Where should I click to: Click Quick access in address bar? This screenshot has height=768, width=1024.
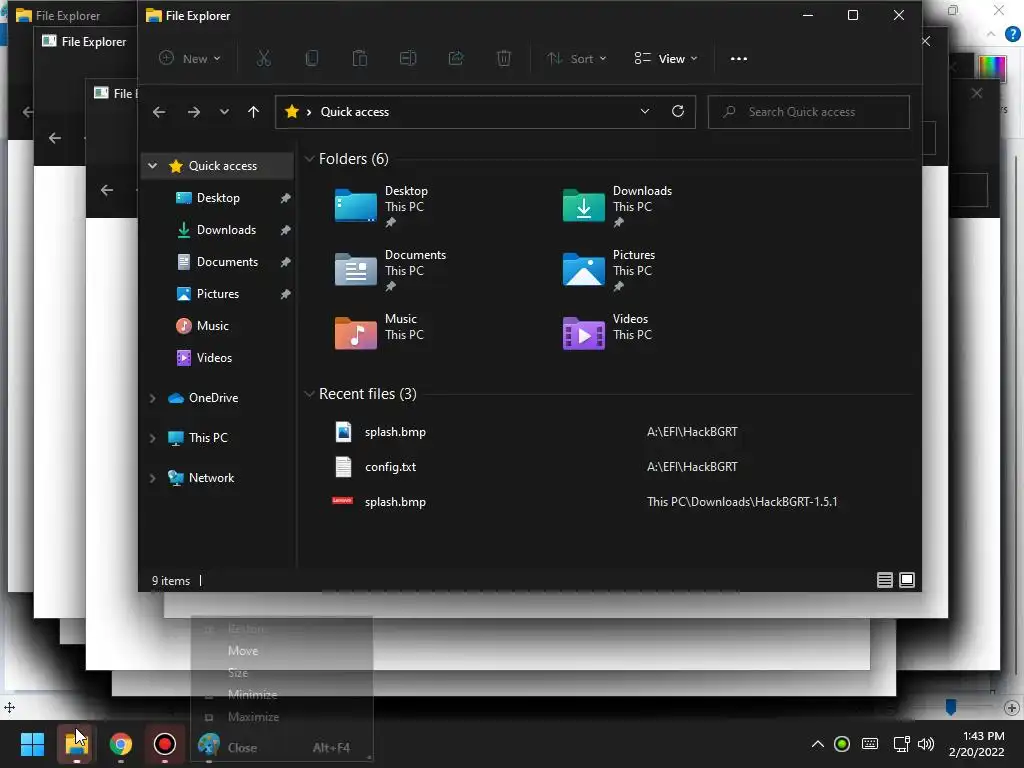355,112
